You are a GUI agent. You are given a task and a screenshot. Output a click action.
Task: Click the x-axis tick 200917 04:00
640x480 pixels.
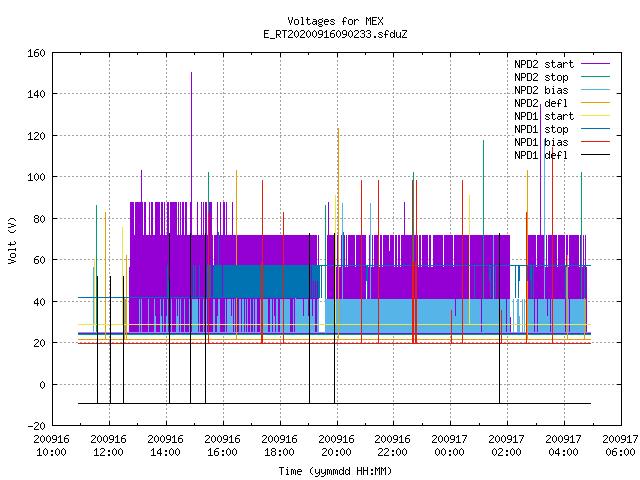564,446
